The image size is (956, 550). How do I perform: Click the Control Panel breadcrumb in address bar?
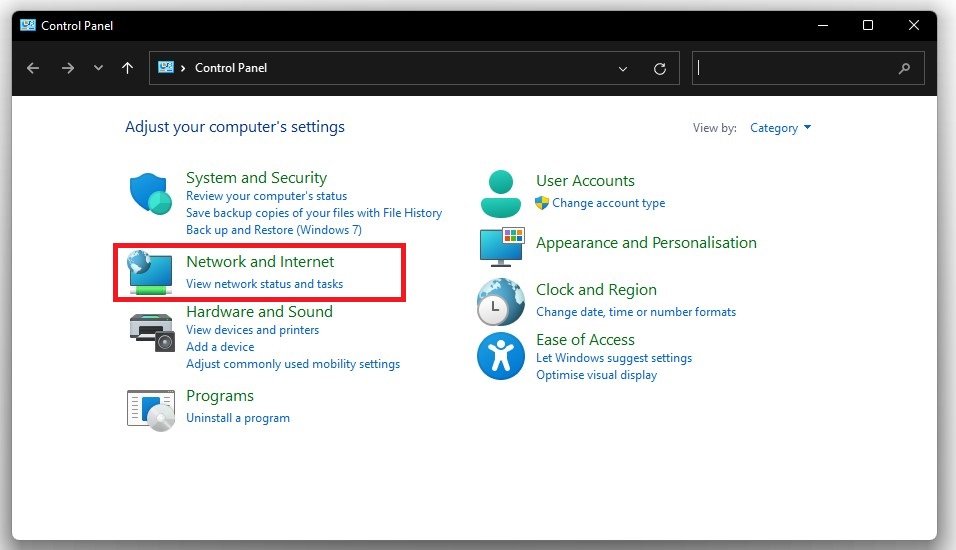pos(231,68)
